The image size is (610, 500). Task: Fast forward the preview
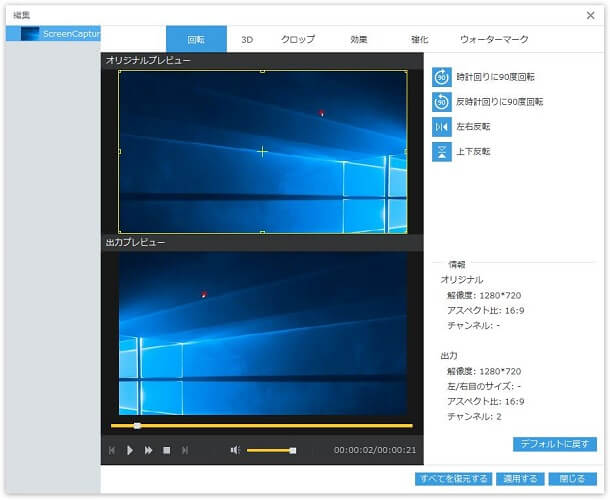pos(148,450)
